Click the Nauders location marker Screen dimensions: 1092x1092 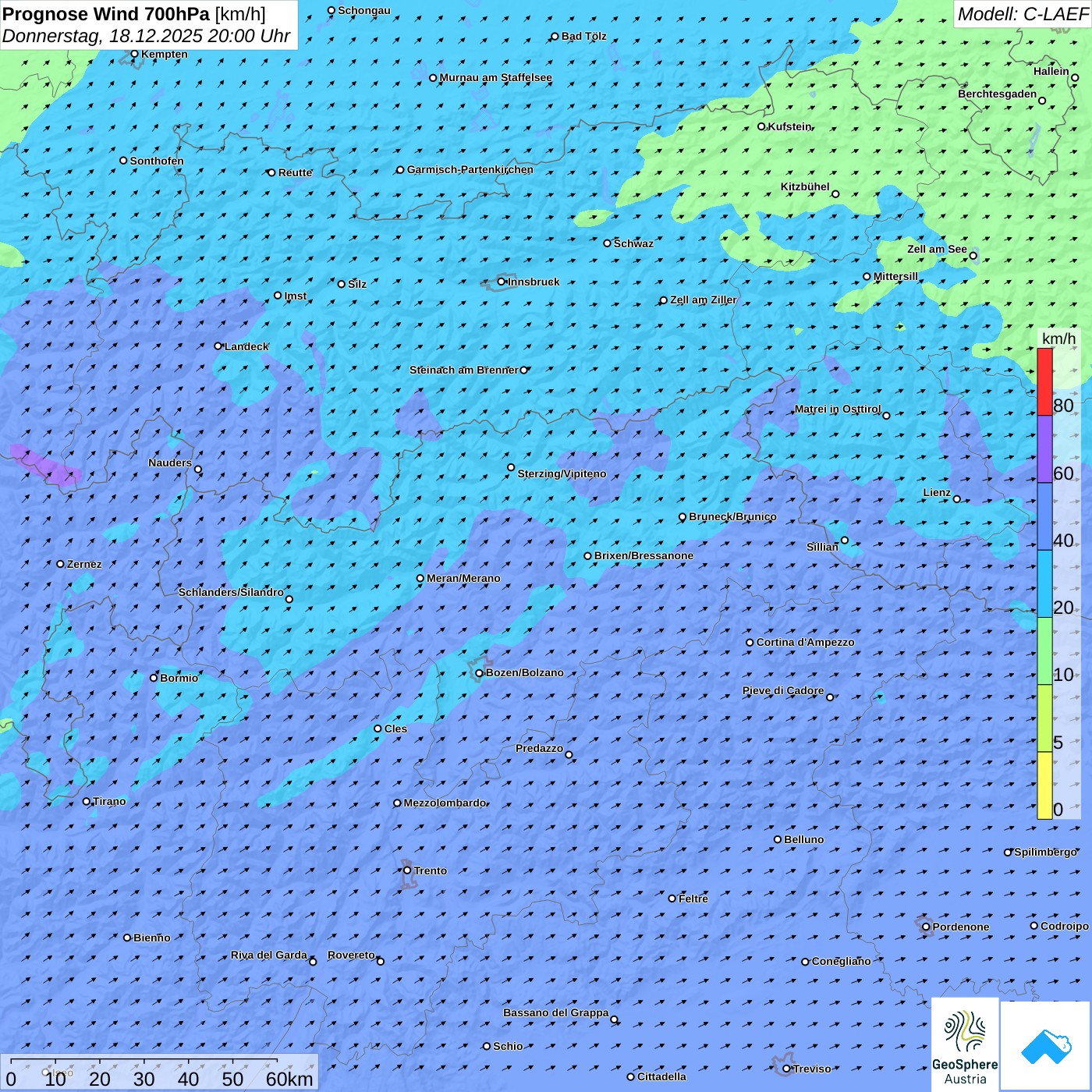click(x=198, y=470)
